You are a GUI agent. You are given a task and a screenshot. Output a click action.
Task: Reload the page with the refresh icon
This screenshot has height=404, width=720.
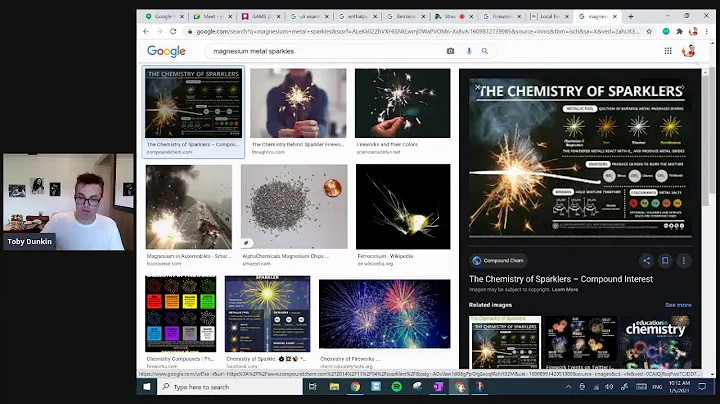point(173,31)
